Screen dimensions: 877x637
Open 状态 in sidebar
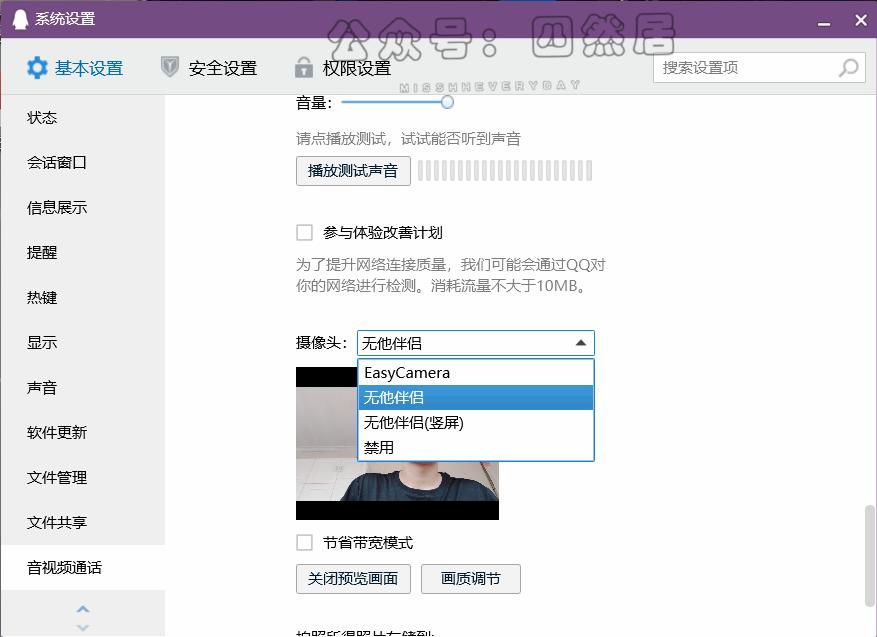(x=83, y=117)
